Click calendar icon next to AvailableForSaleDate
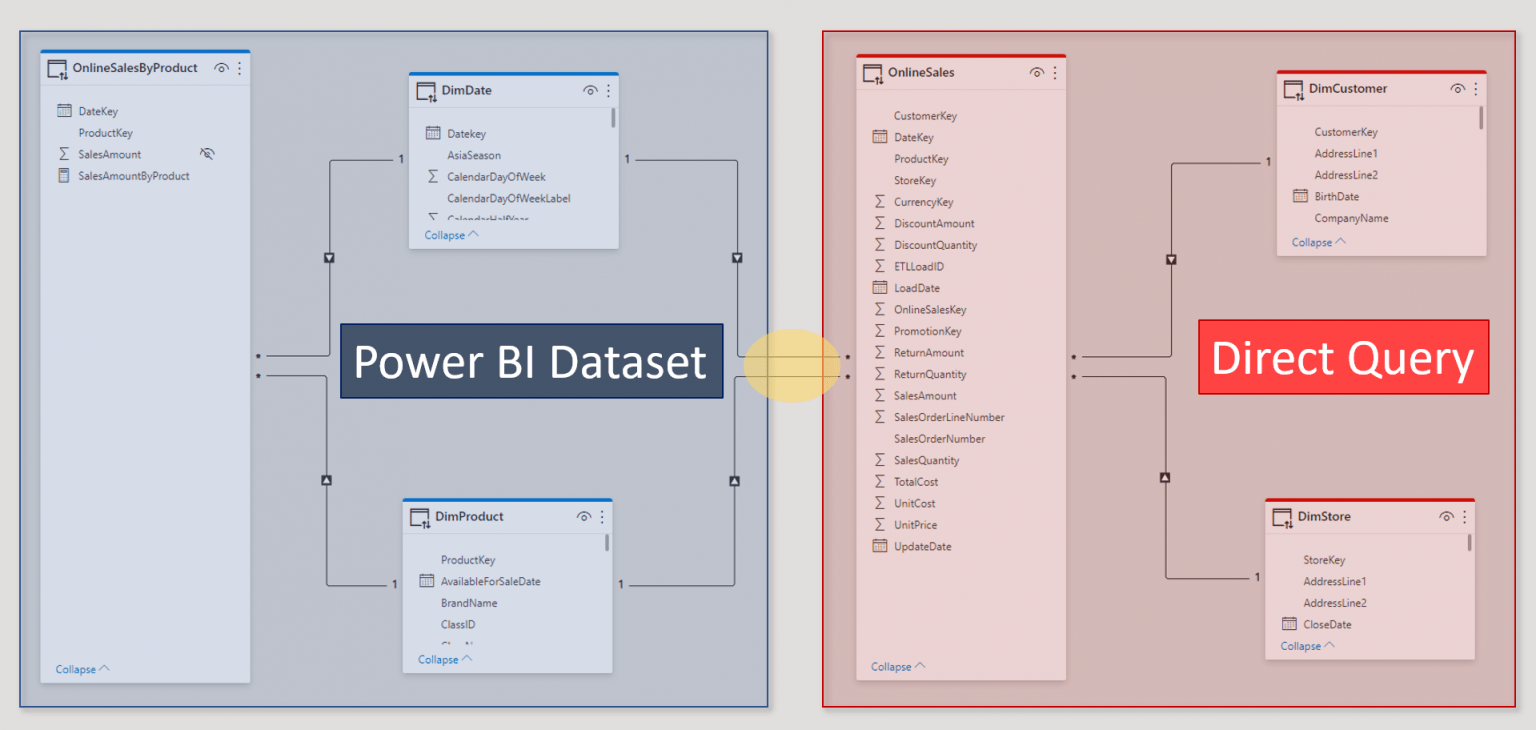The width and height of the screenshot is (1536, 730). pos(427,581)
